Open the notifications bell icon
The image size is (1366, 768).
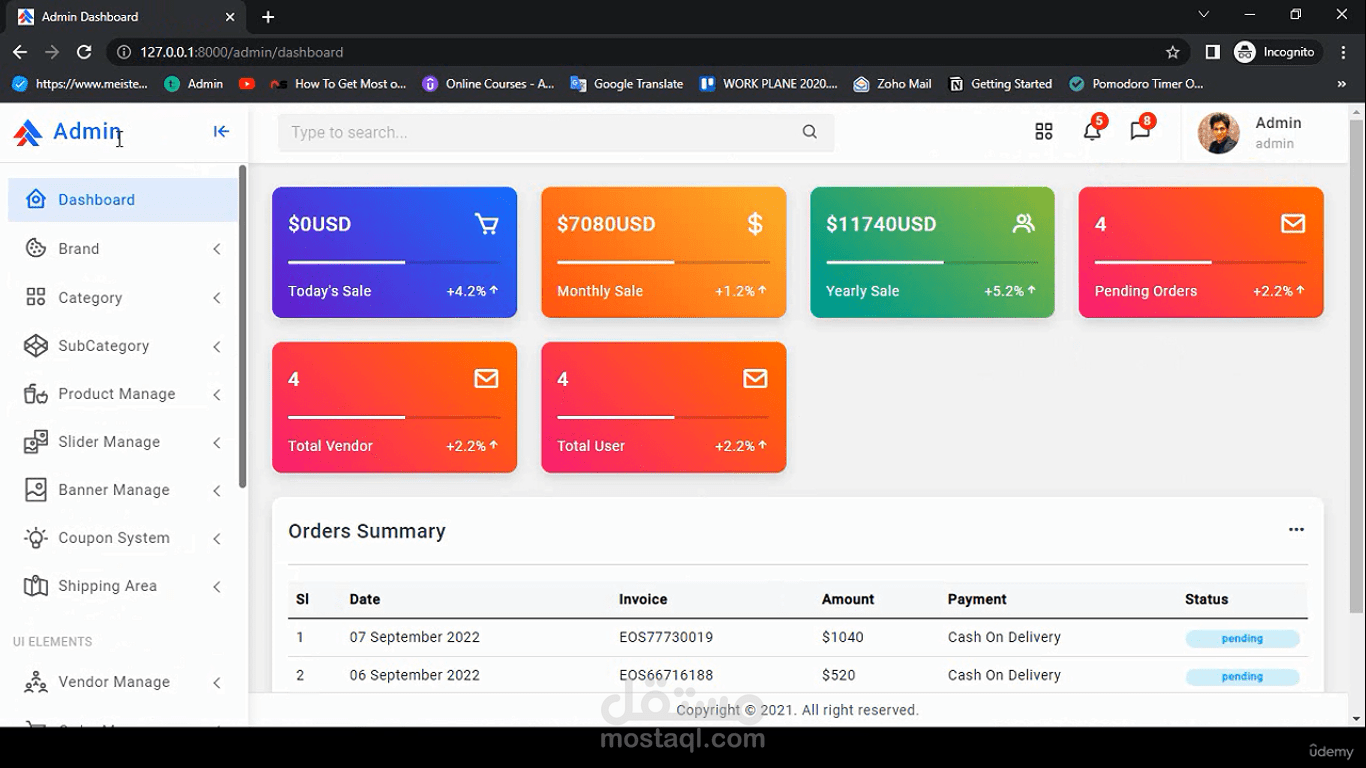(x=1092, y=132)
